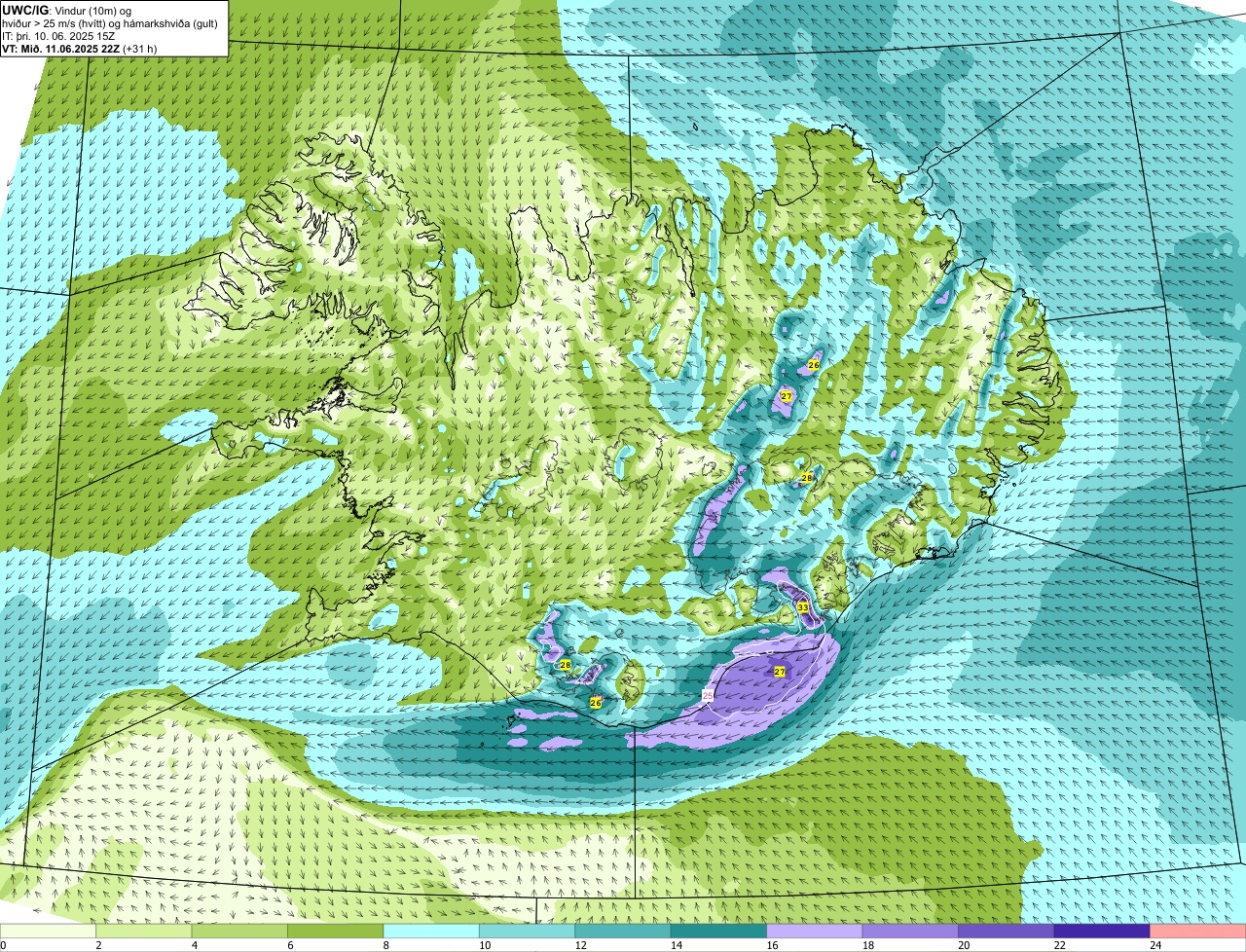Select the light green 4–6 m/s legend swatch

pos(239,931)
